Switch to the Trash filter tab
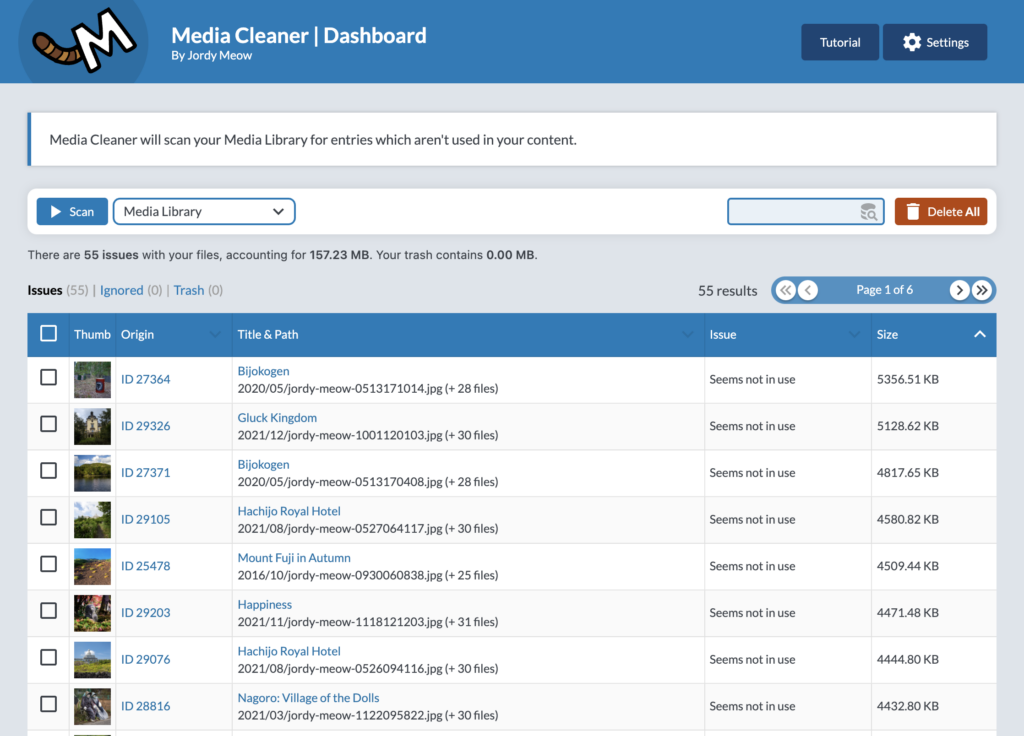 coord(189,289)
